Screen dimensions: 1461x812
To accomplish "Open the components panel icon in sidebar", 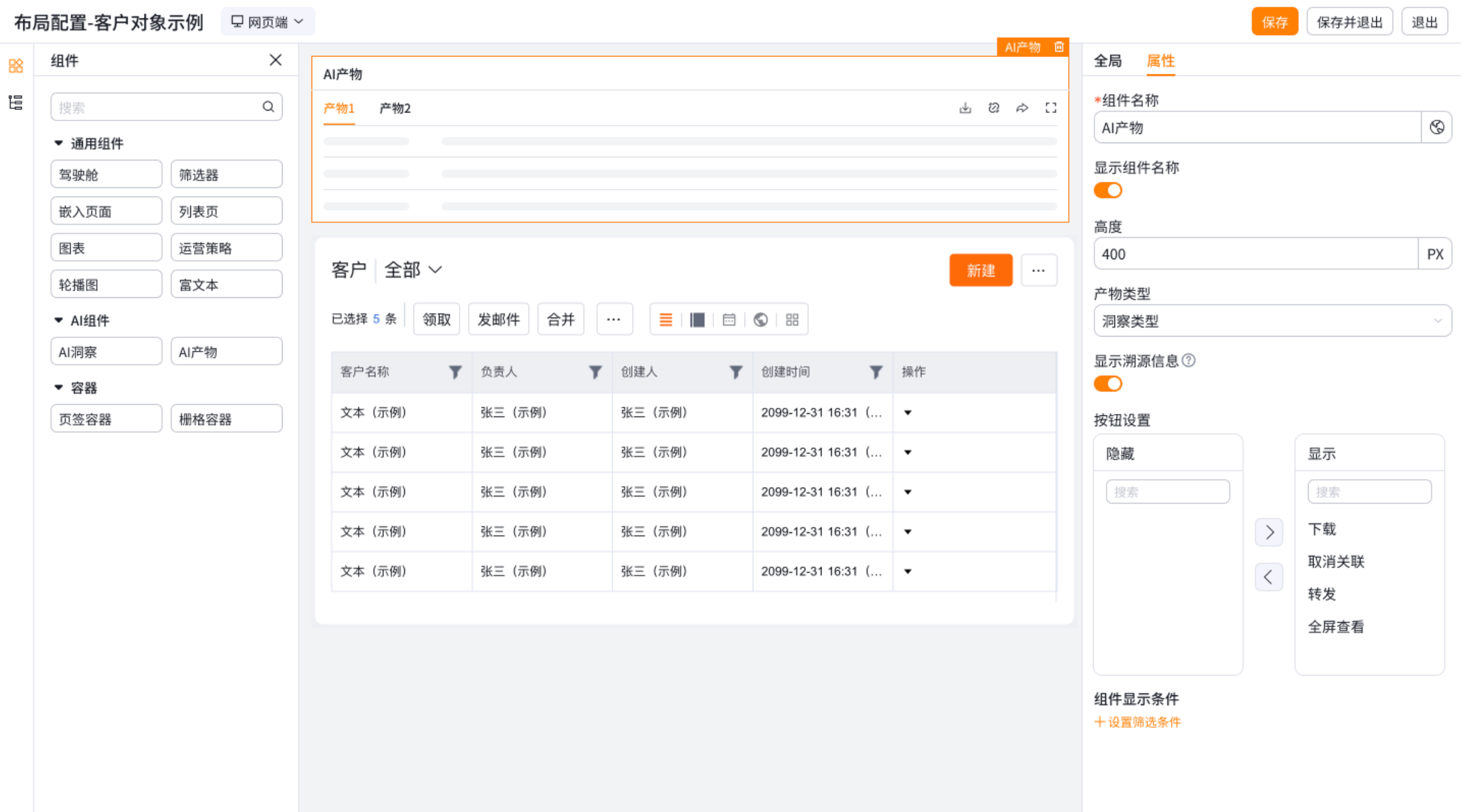I will pos(16,65).
